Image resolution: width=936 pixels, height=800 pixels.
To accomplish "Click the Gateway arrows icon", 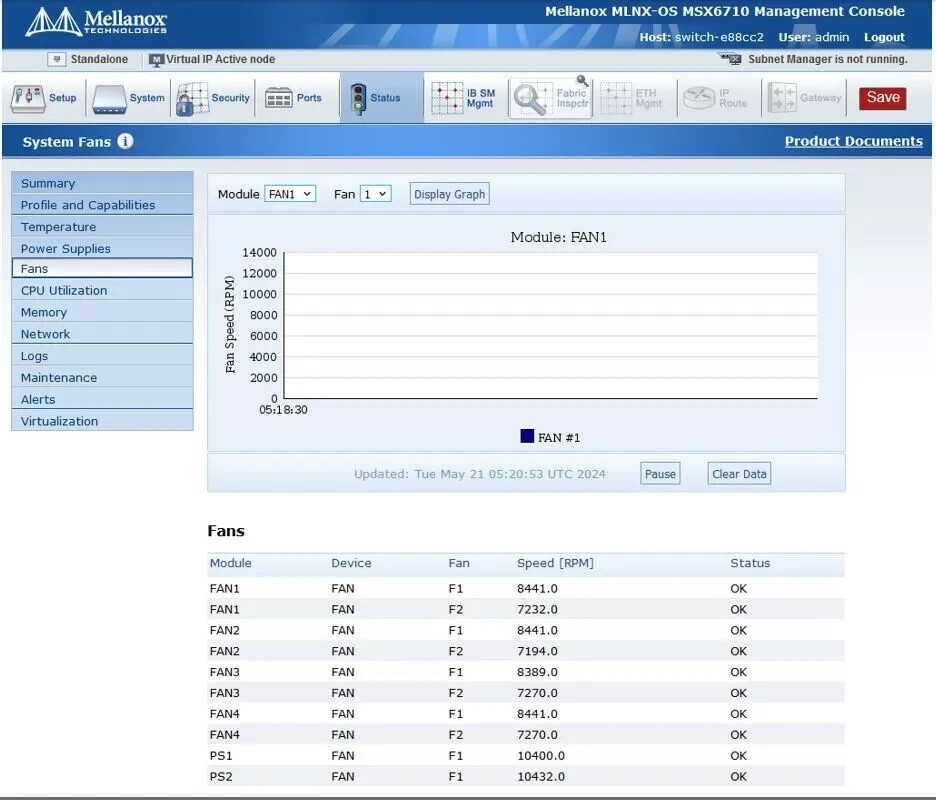I will [782, 98].
